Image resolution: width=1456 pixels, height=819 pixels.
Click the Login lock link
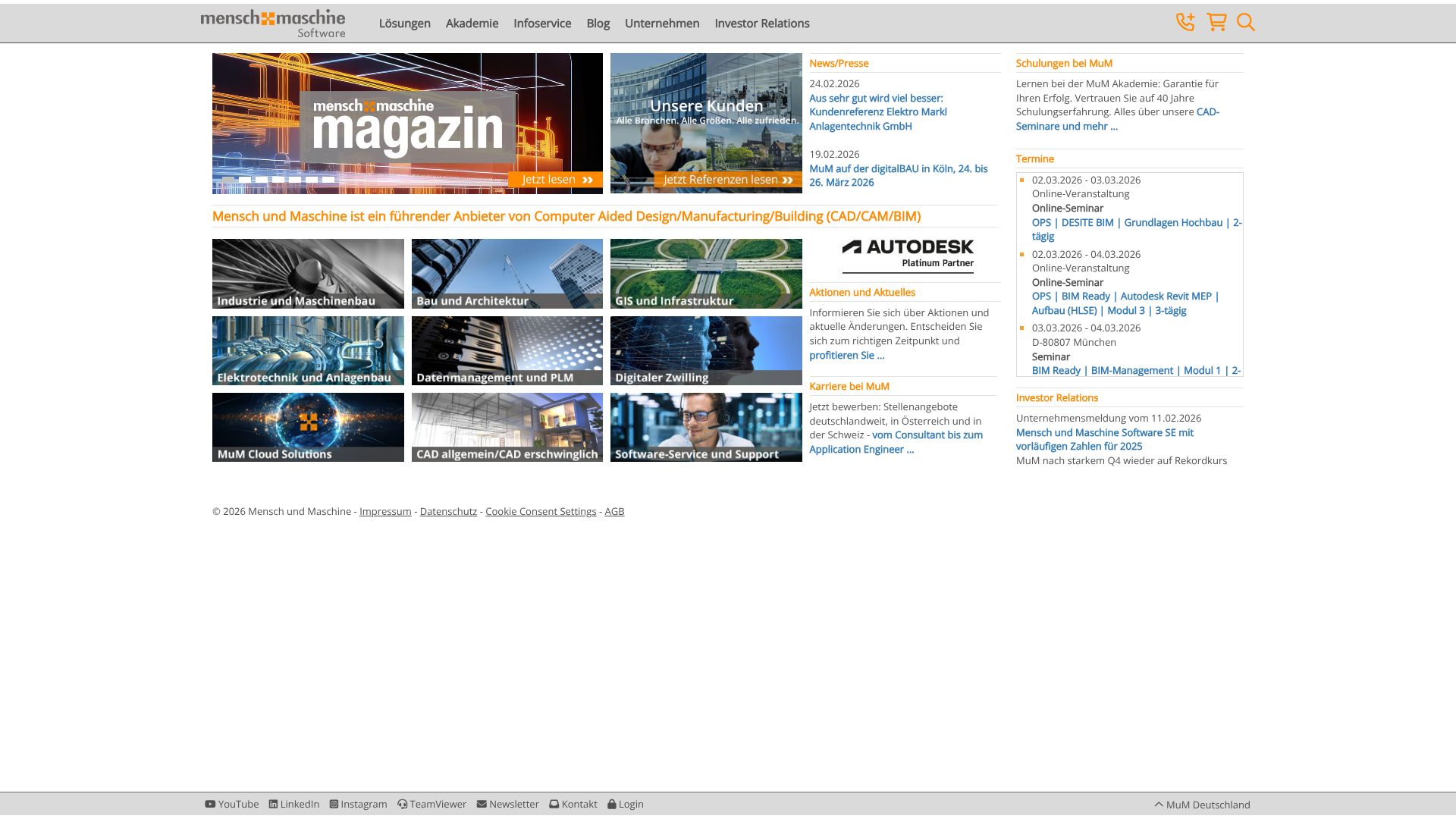click(626, 804)
